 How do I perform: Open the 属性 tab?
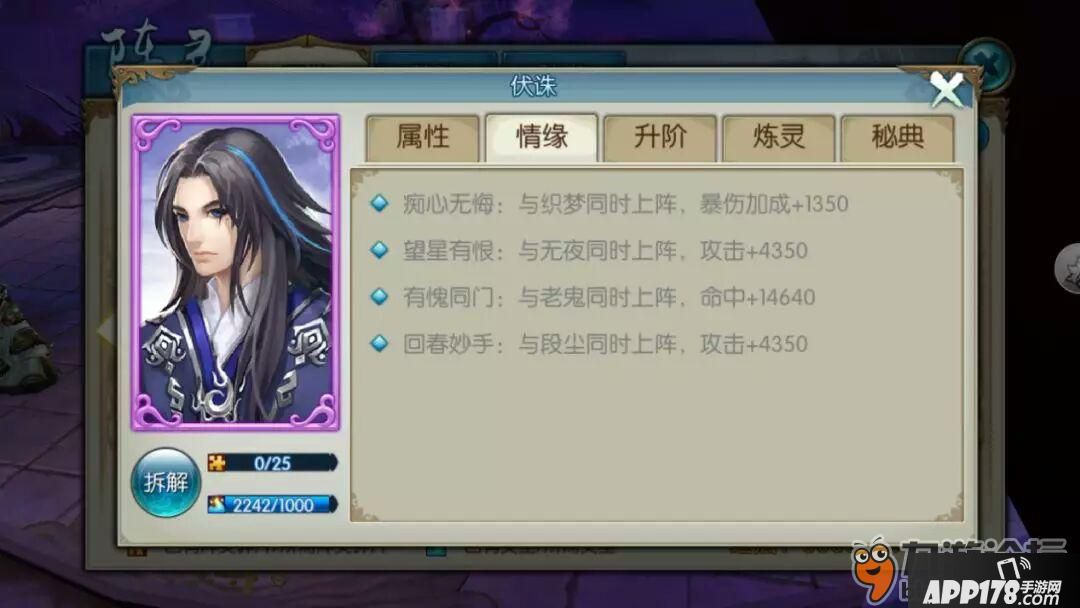pyautogui.click(x=422, y=138)
